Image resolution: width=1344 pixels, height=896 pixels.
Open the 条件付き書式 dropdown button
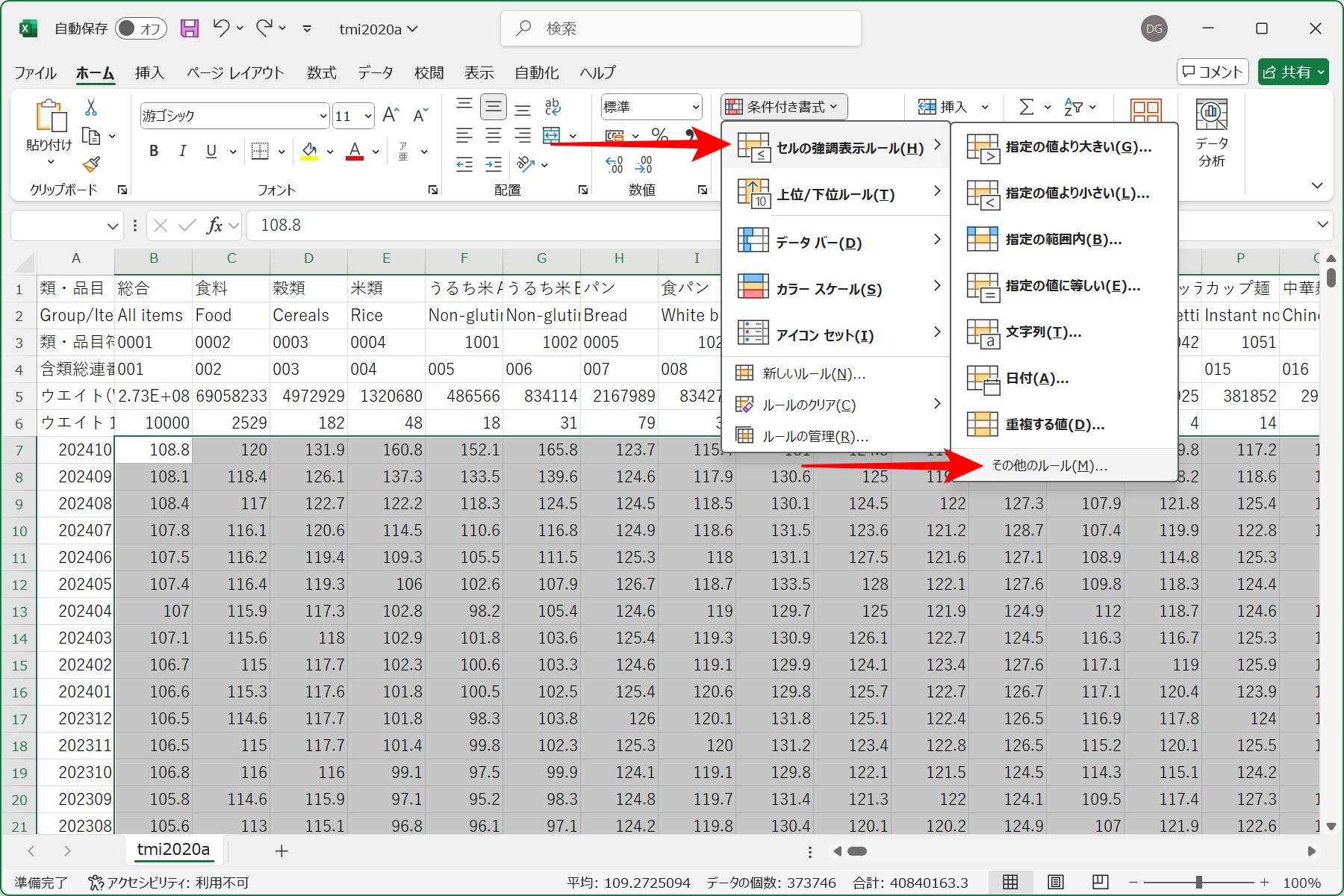coord(784,107)
